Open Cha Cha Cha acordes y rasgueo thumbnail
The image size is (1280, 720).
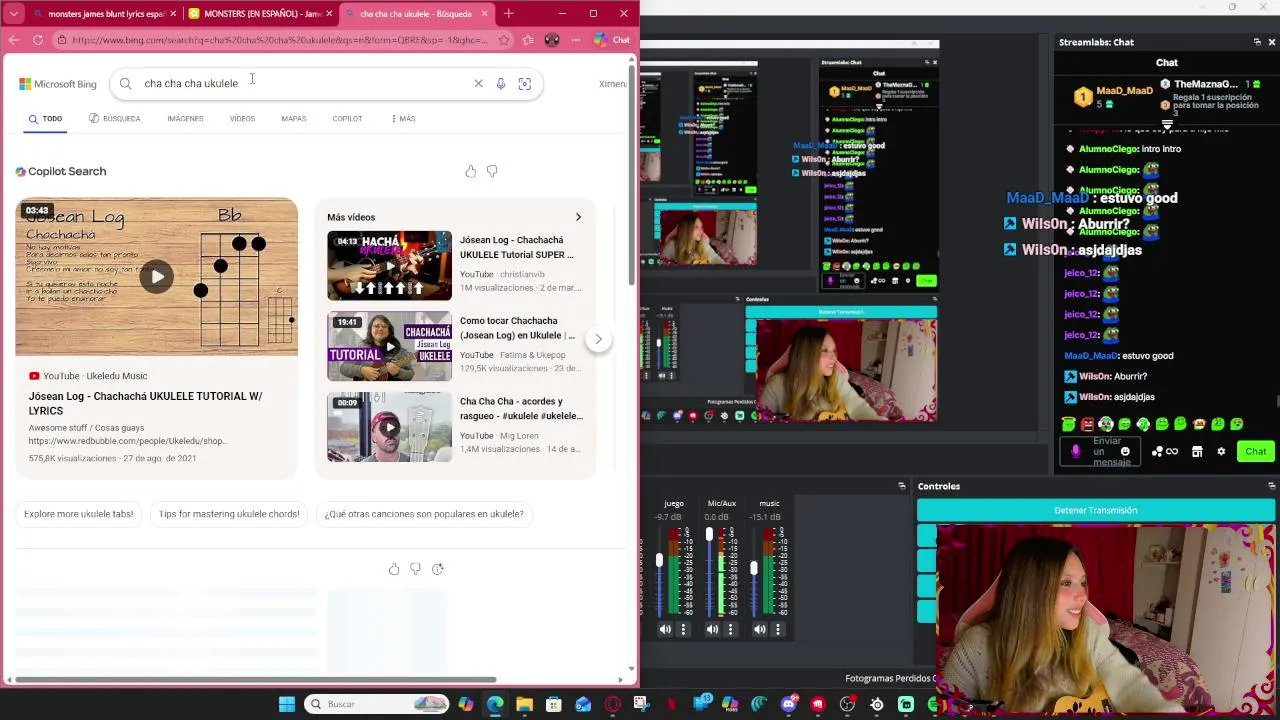389,427
